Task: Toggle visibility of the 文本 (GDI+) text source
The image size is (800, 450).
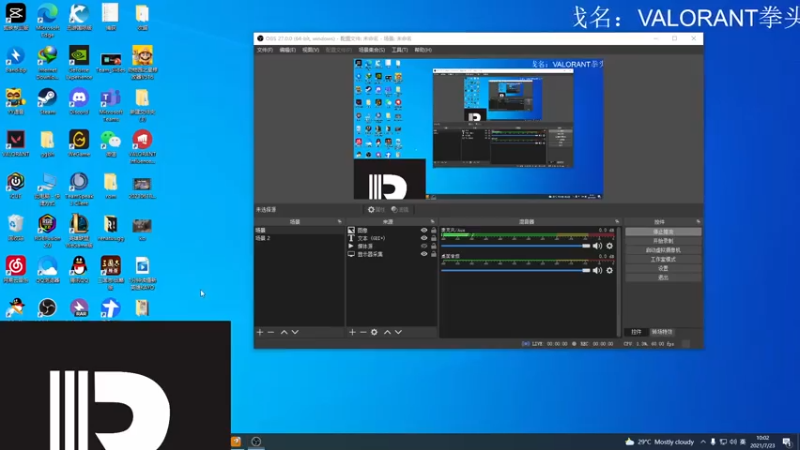Action: point(424,238)
